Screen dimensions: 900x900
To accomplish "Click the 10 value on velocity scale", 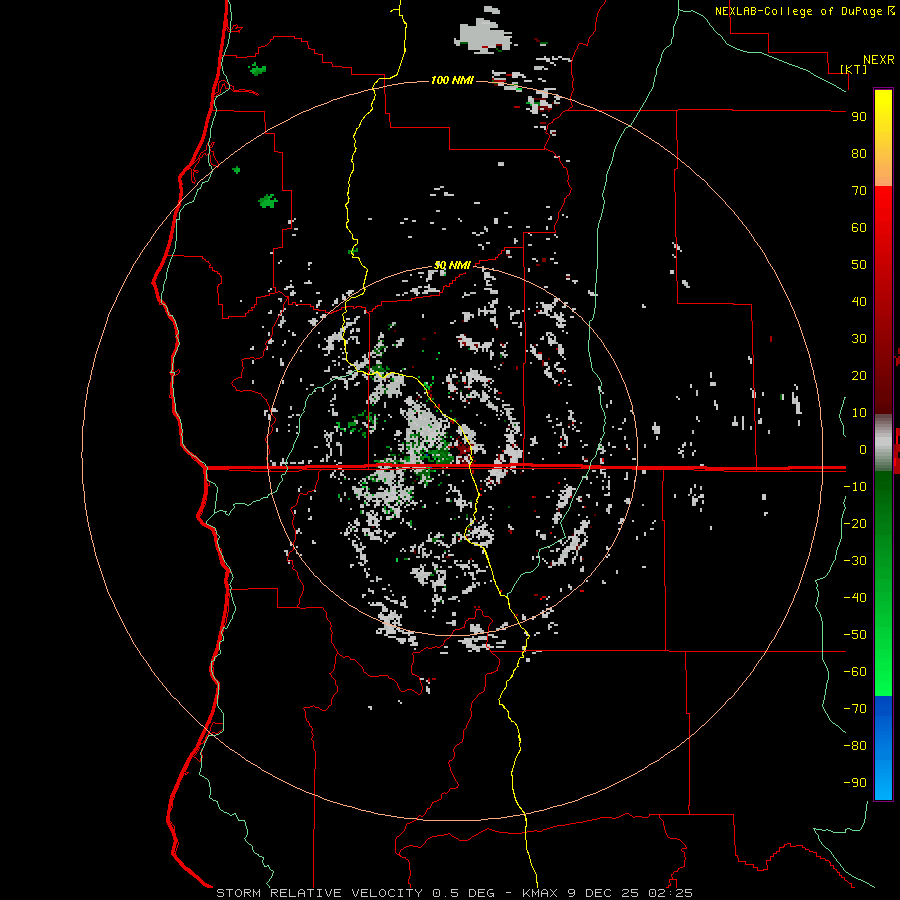I will point(859,413).
